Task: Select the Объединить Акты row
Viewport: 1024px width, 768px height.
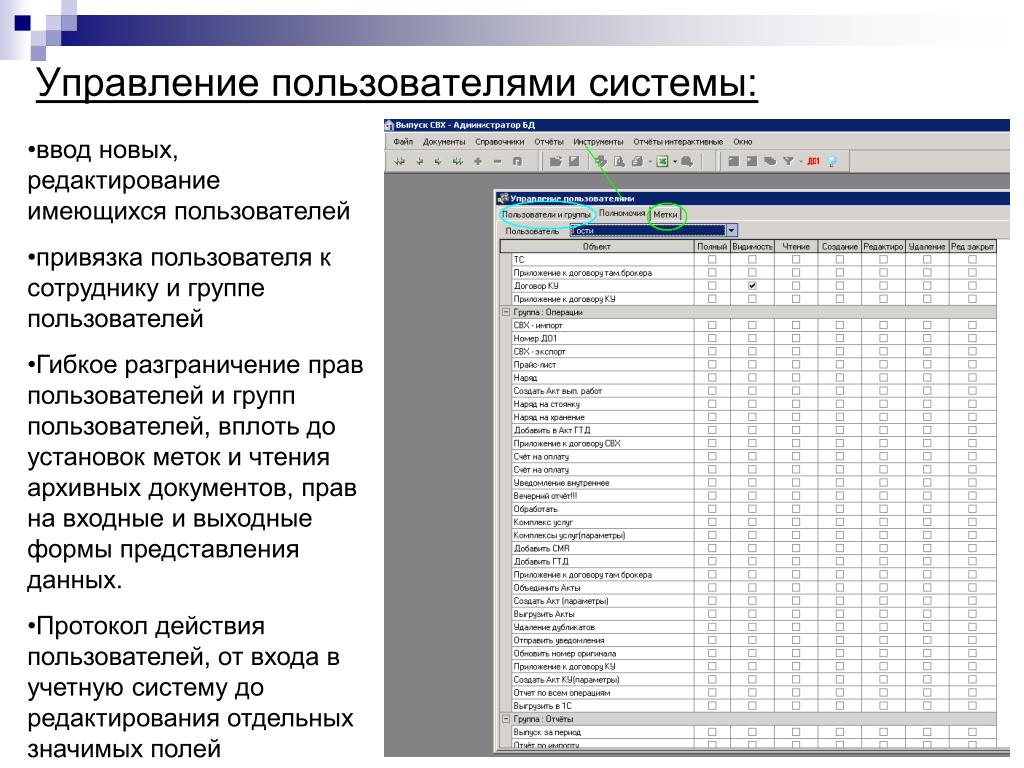Action: point(602,588)
